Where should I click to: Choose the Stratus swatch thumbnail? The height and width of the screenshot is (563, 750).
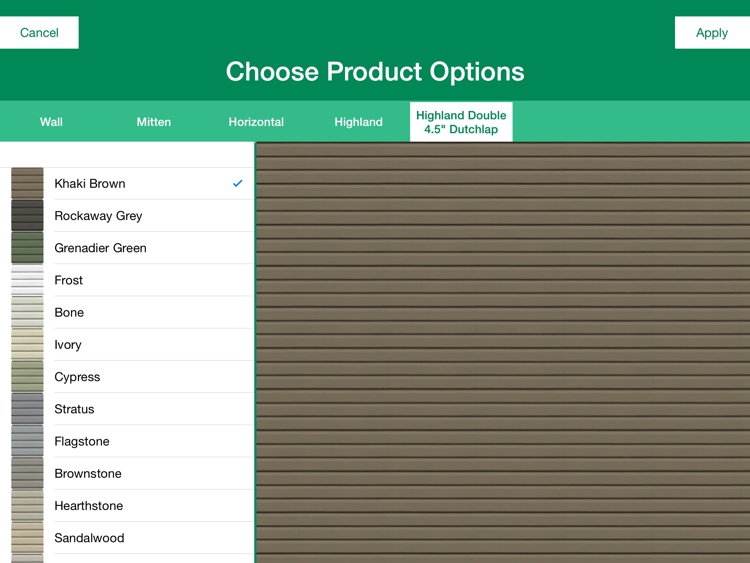click(x=27, y=409)
